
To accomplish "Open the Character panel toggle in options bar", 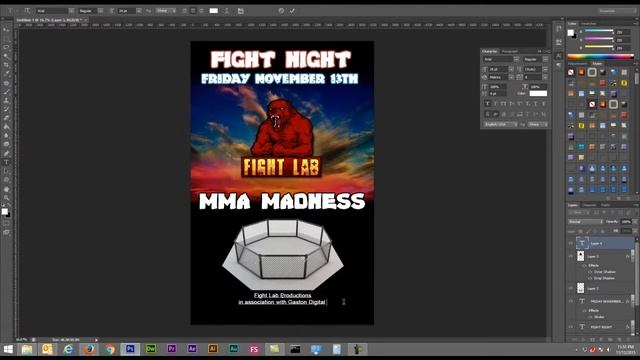I will point(240,11).
